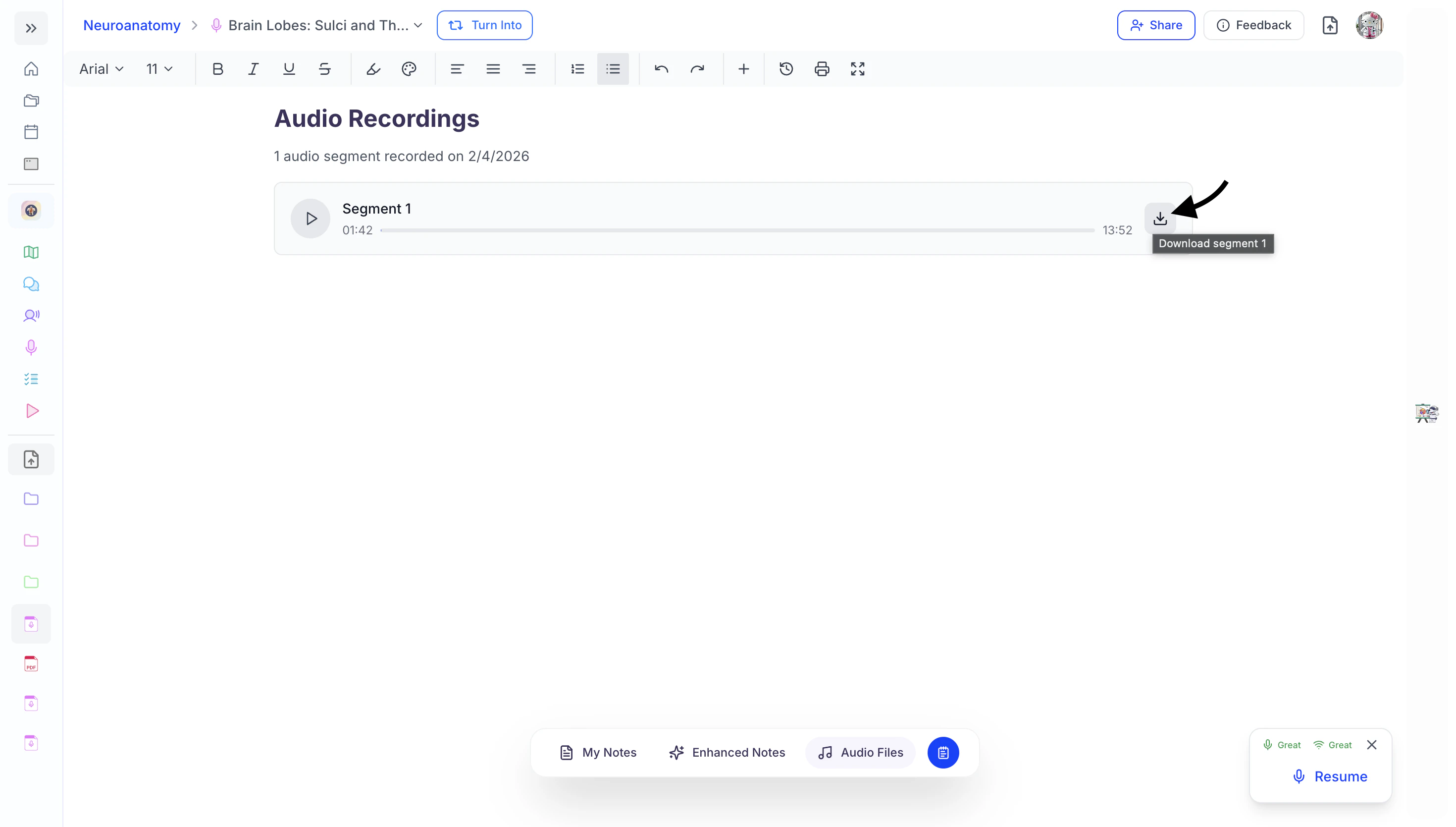Click the print icon in toolbar
The image size is (1456, 827).
click(x=822, y=69)
